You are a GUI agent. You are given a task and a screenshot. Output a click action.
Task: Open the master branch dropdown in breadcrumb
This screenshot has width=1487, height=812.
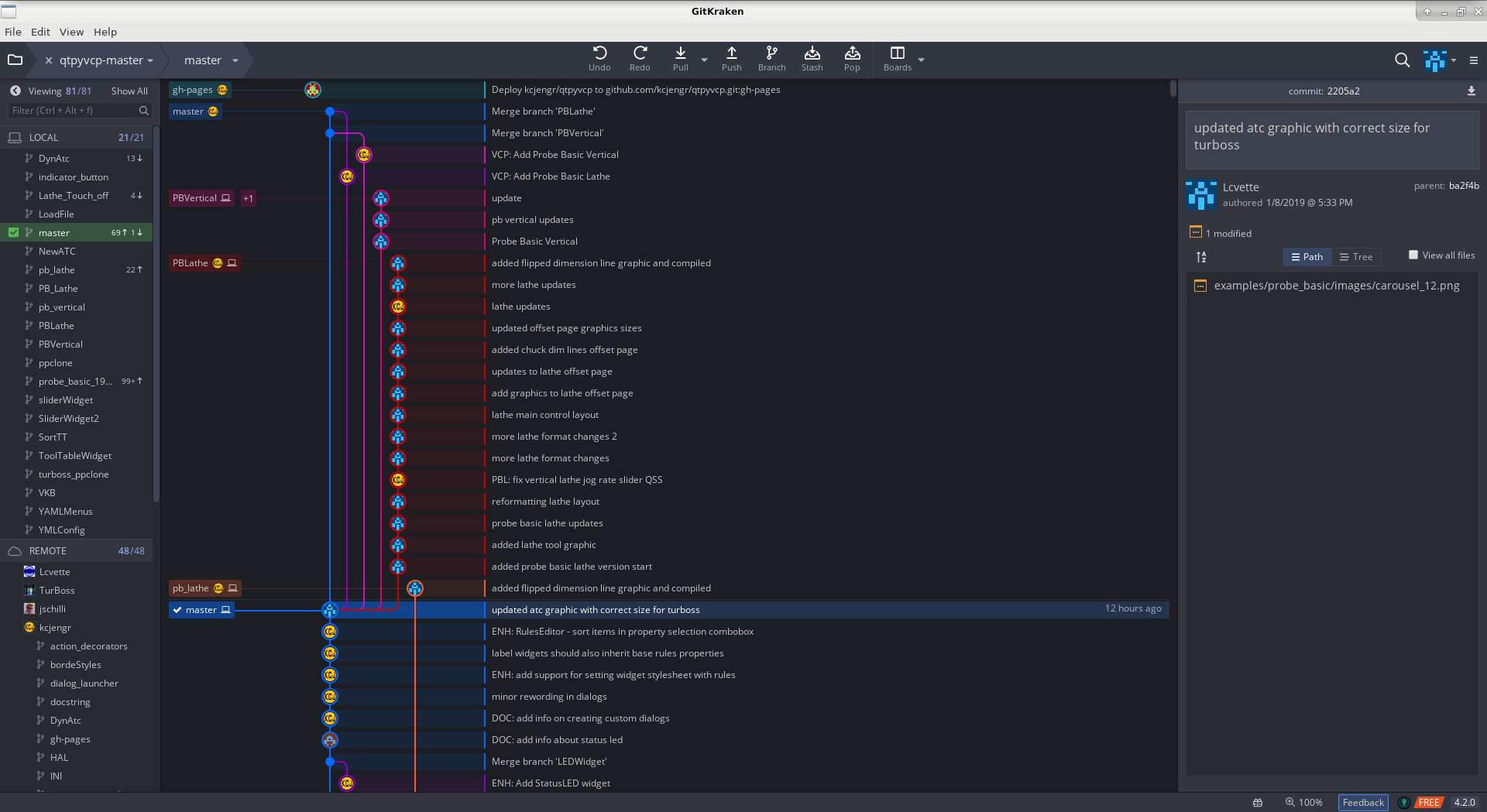pos(235,60)
